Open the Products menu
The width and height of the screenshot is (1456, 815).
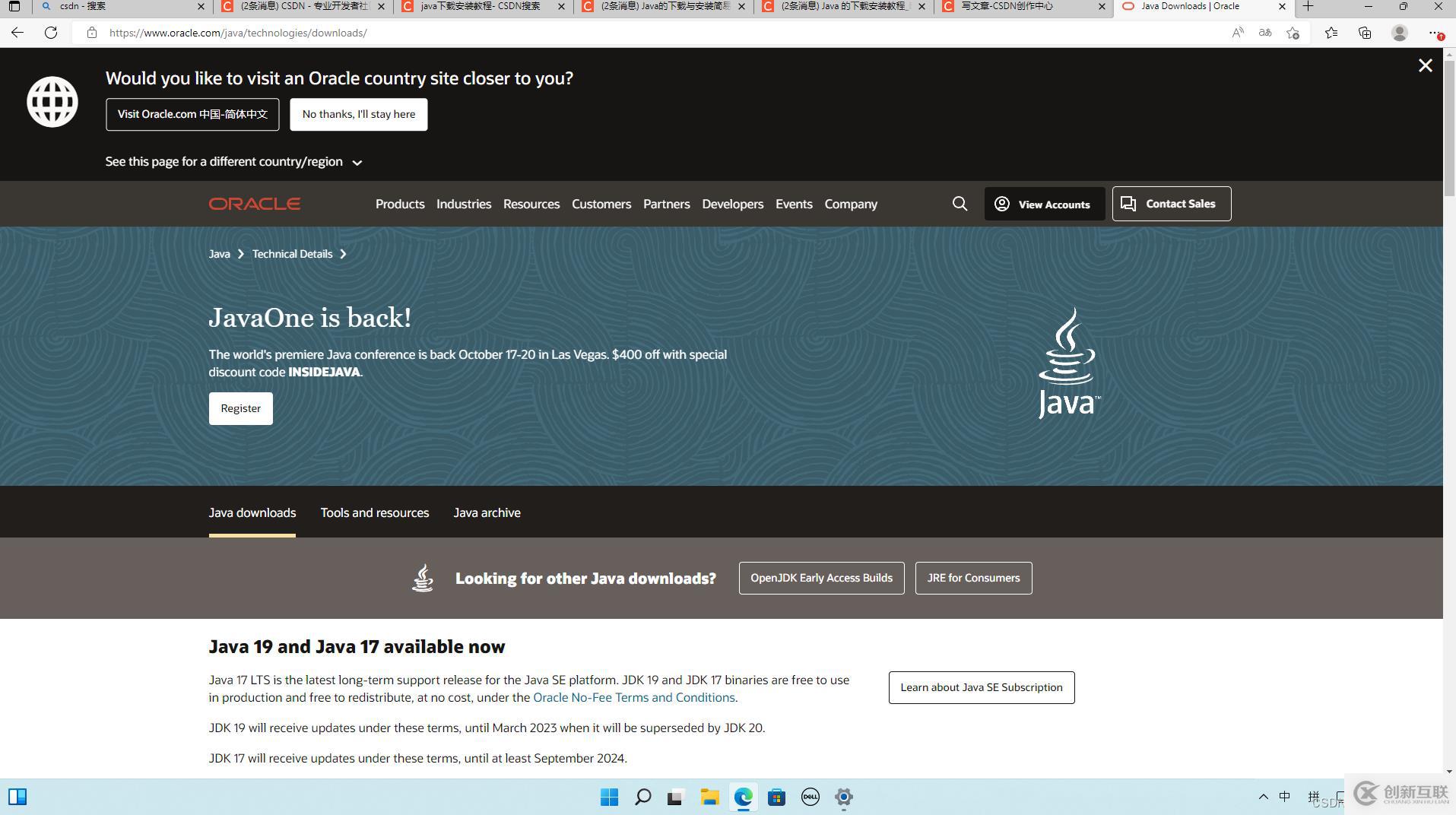[x=400, y=204]
